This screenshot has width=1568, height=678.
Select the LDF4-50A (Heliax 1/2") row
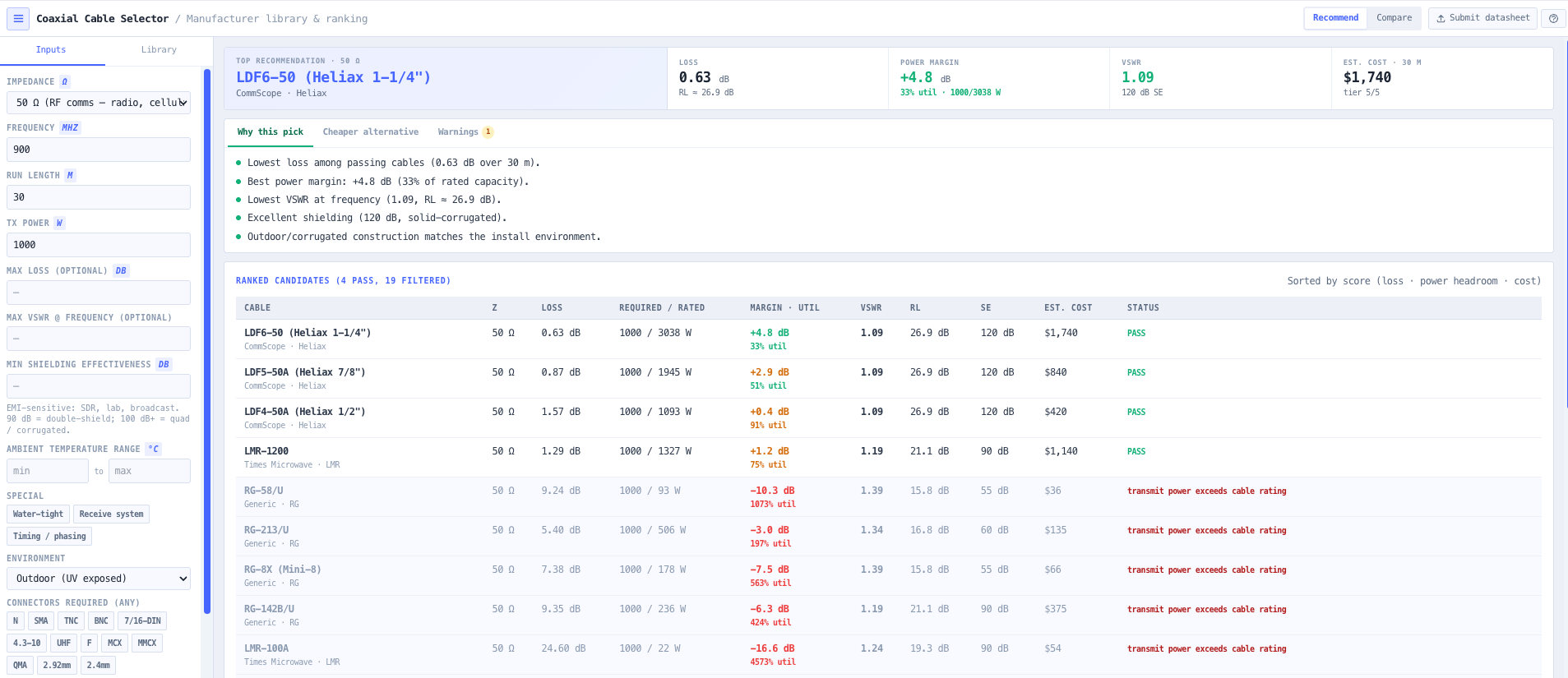889,418
